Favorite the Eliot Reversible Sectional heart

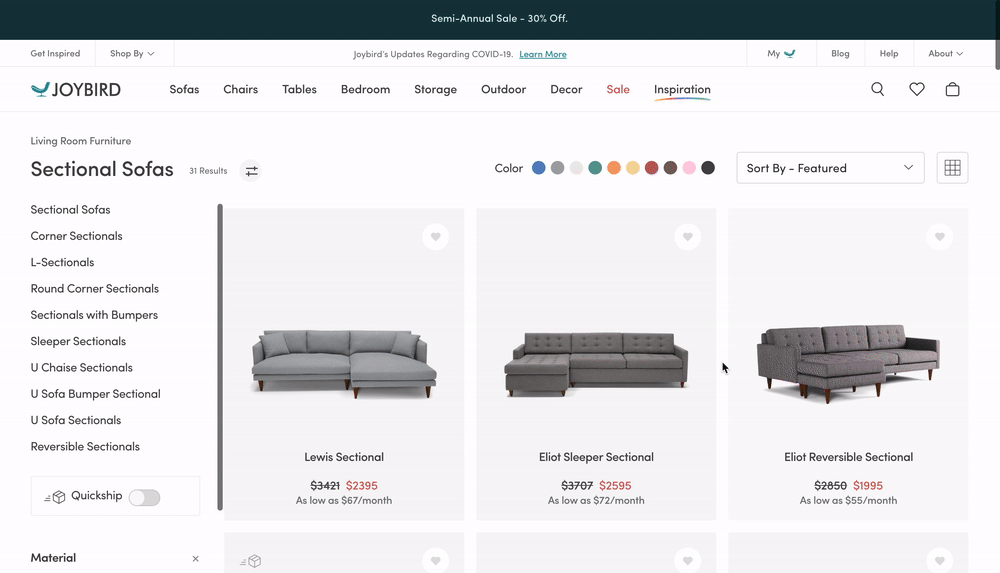pos(939,237)
